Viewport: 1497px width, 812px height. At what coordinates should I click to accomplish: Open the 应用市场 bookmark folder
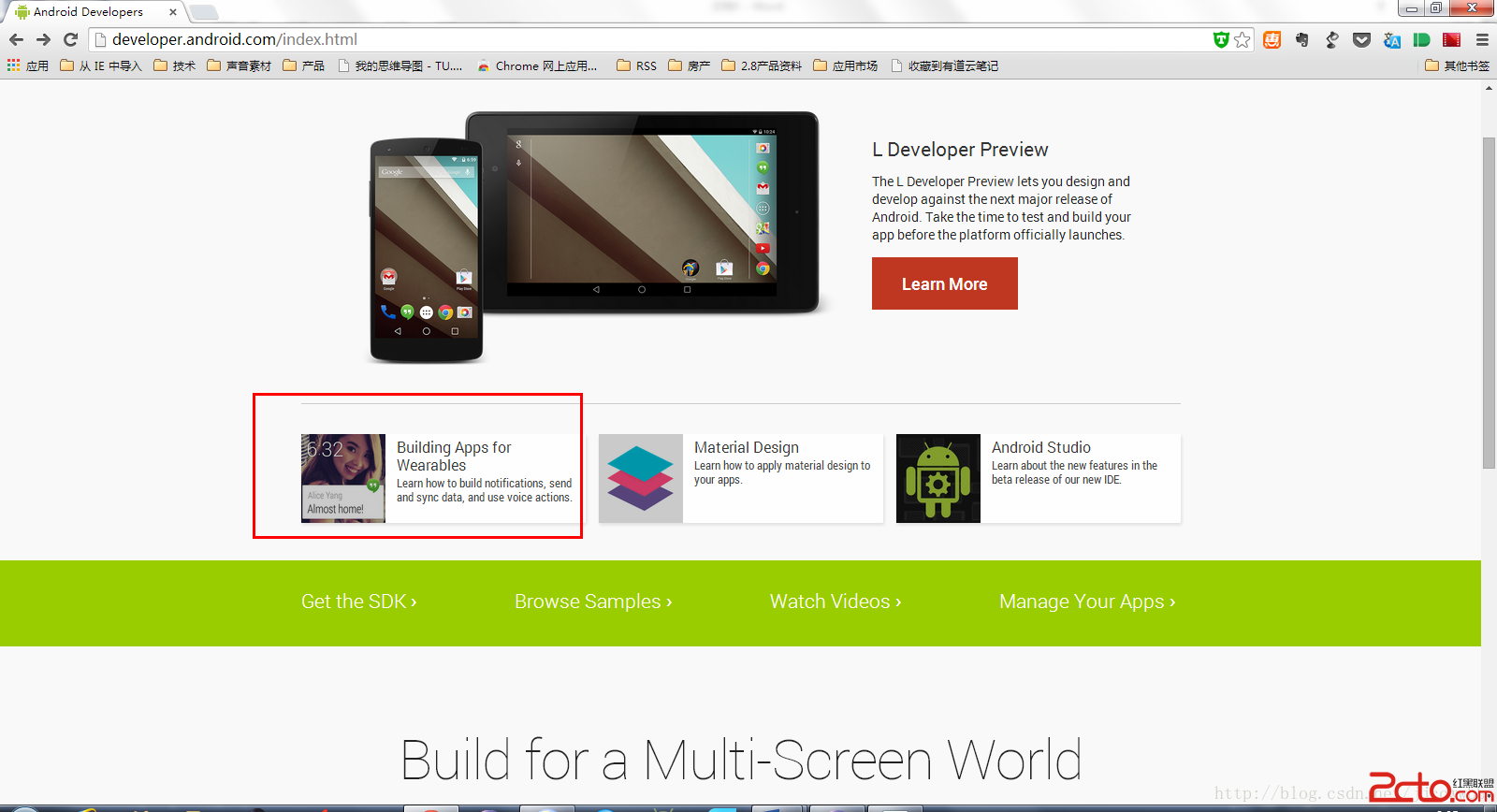point(846,65)
